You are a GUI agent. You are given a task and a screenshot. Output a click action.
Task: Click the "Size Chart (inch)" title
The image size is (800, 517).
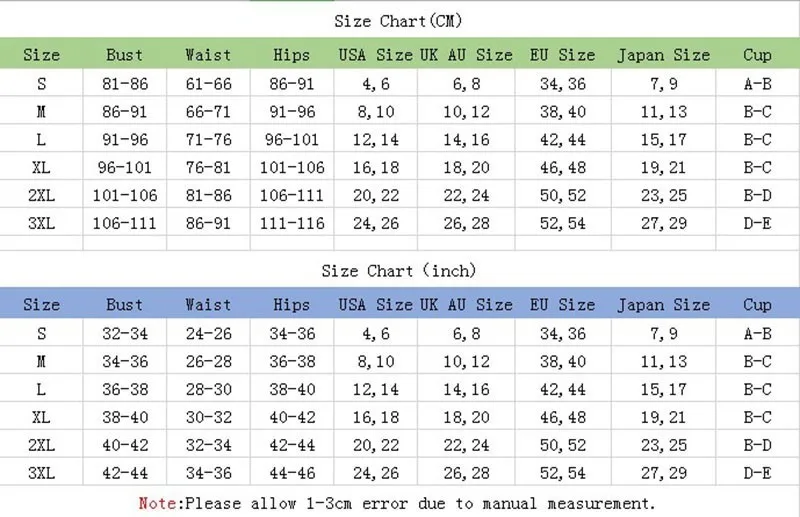(398, 271)
